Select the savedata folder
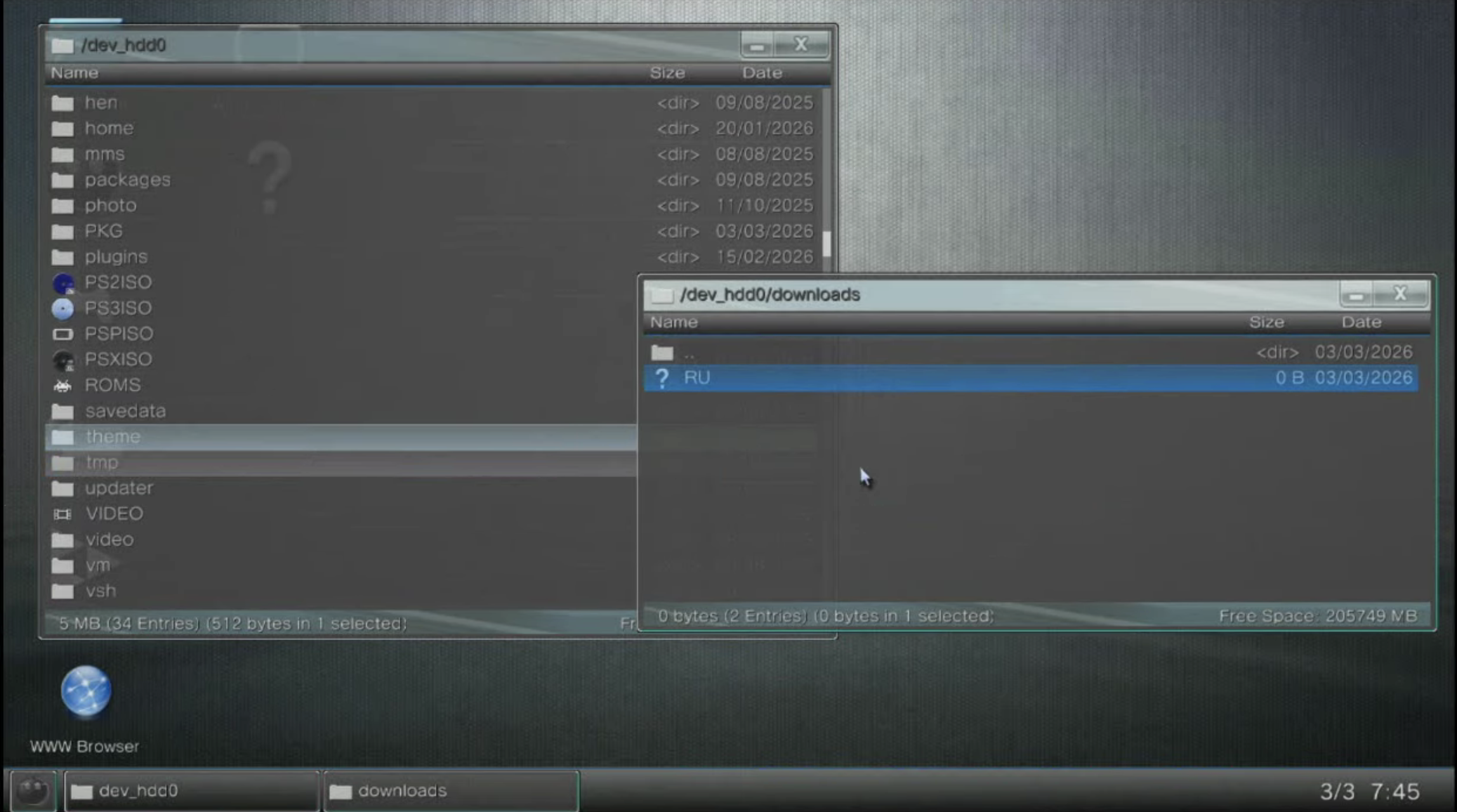 [125, 412]
